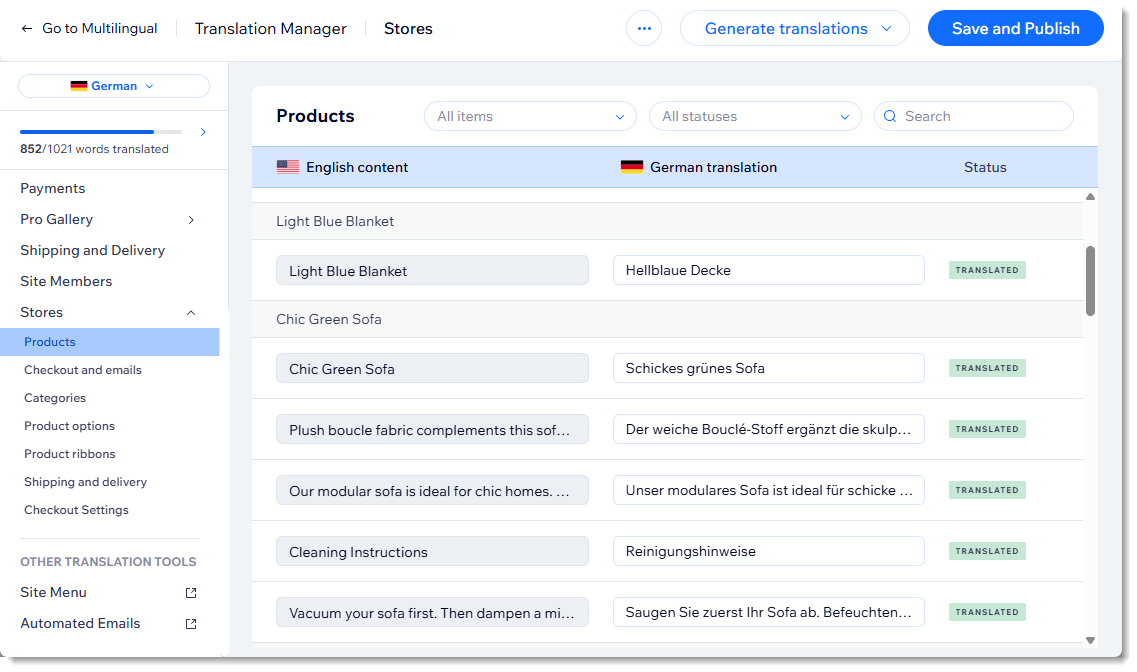Focus the Search input field
Screen dimensions: 1137x672
point(974,116)
